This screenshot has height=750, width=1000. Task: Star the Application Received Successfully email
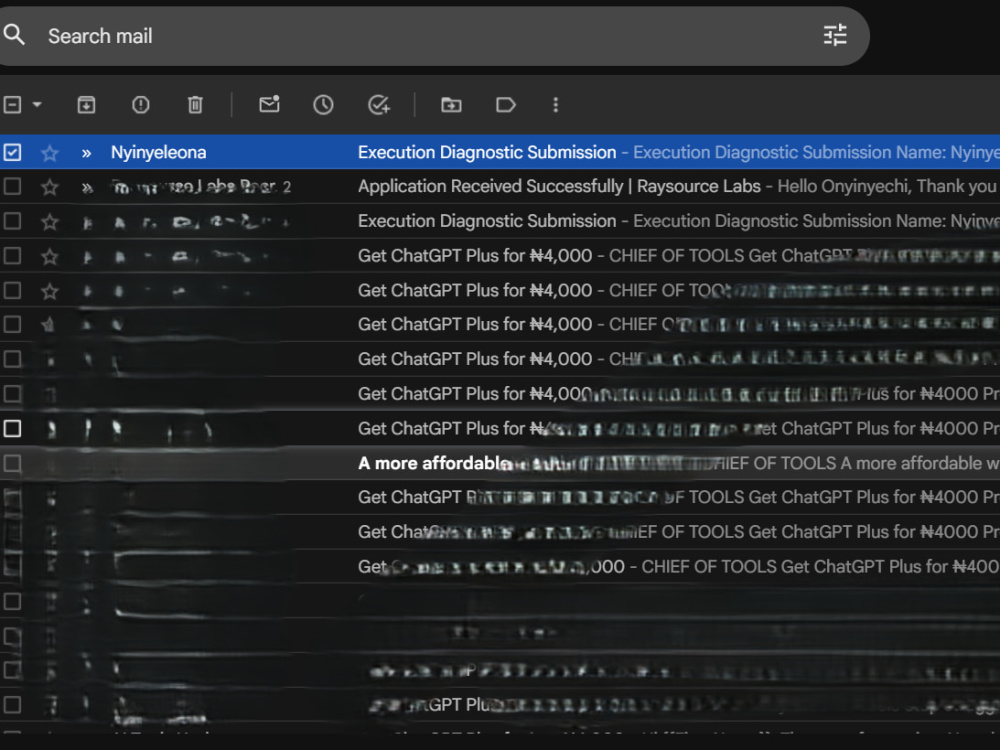click(50, 188)
